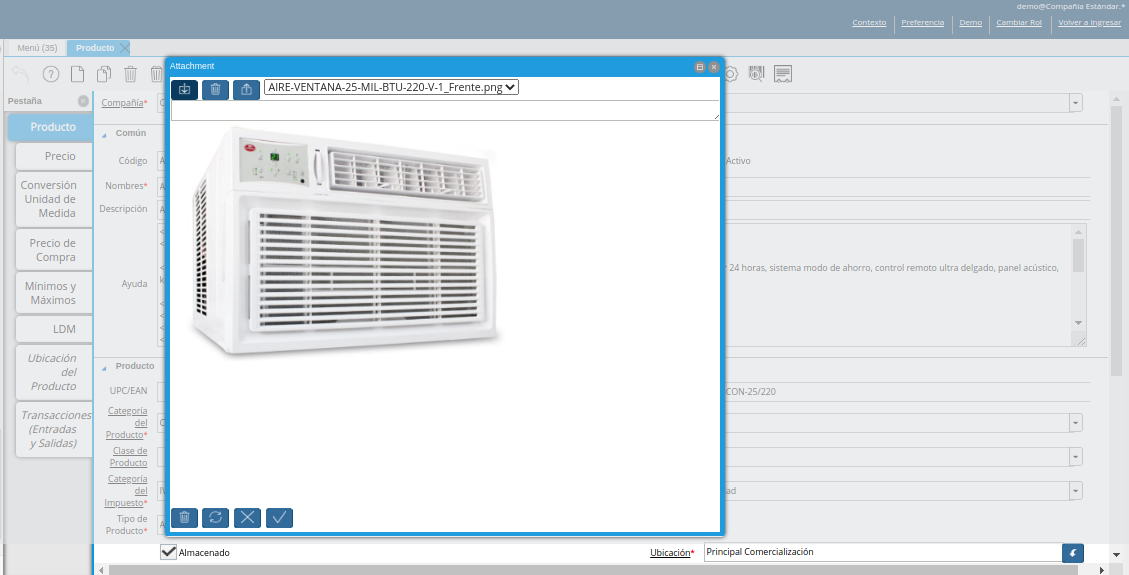Click the download attachment icon in the Attachment dialog

pyautogui.click(x=184, y=89)
